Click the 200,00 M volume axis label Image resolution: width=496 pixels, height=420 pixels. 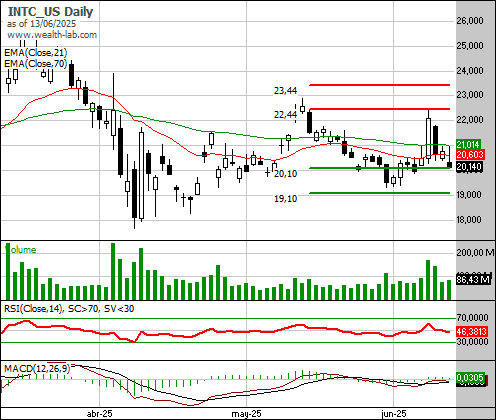click(x=475, y=253)
